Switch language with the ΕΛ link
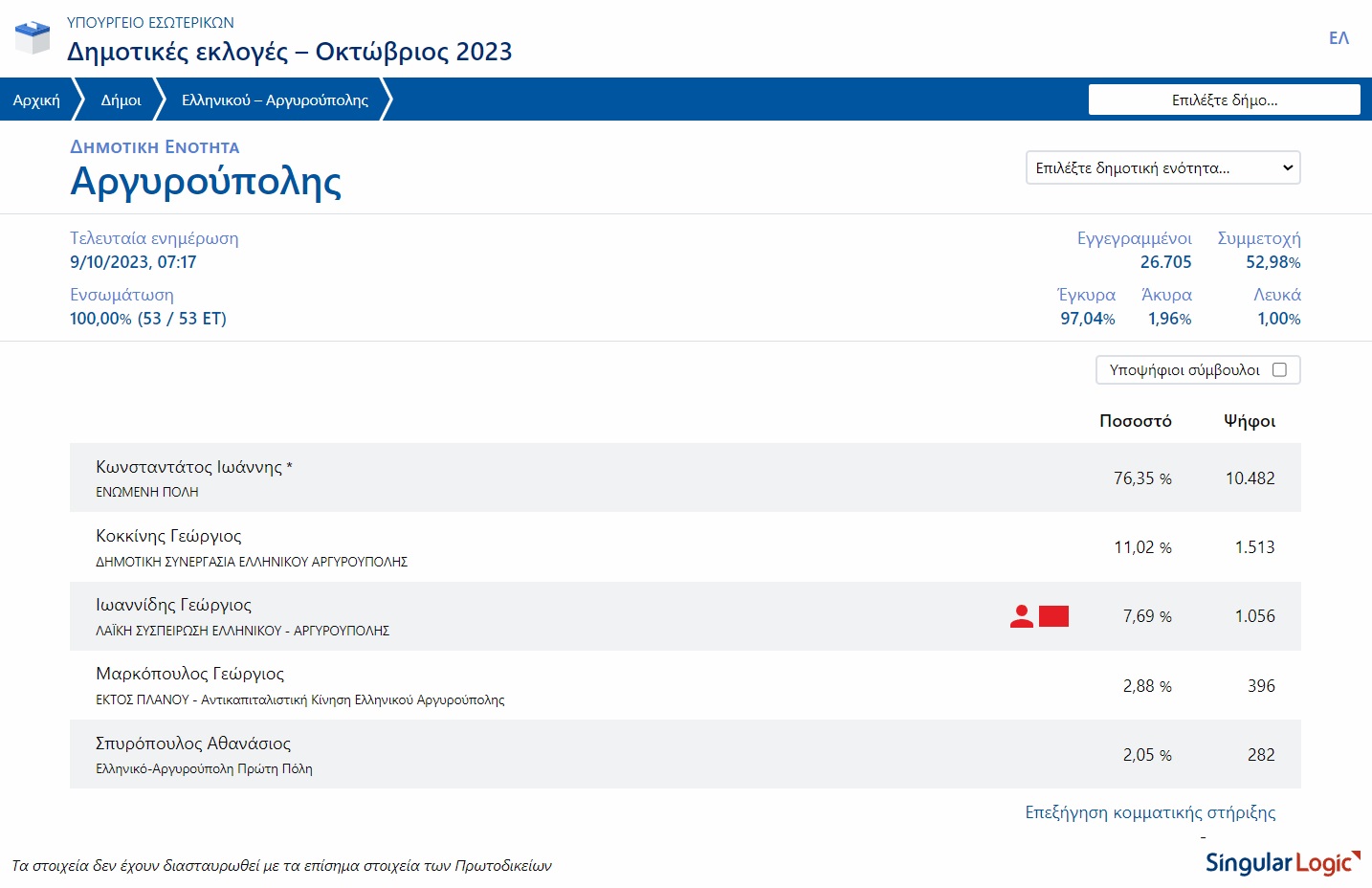Screen dimensions: 1372x888 point(1339,38)
